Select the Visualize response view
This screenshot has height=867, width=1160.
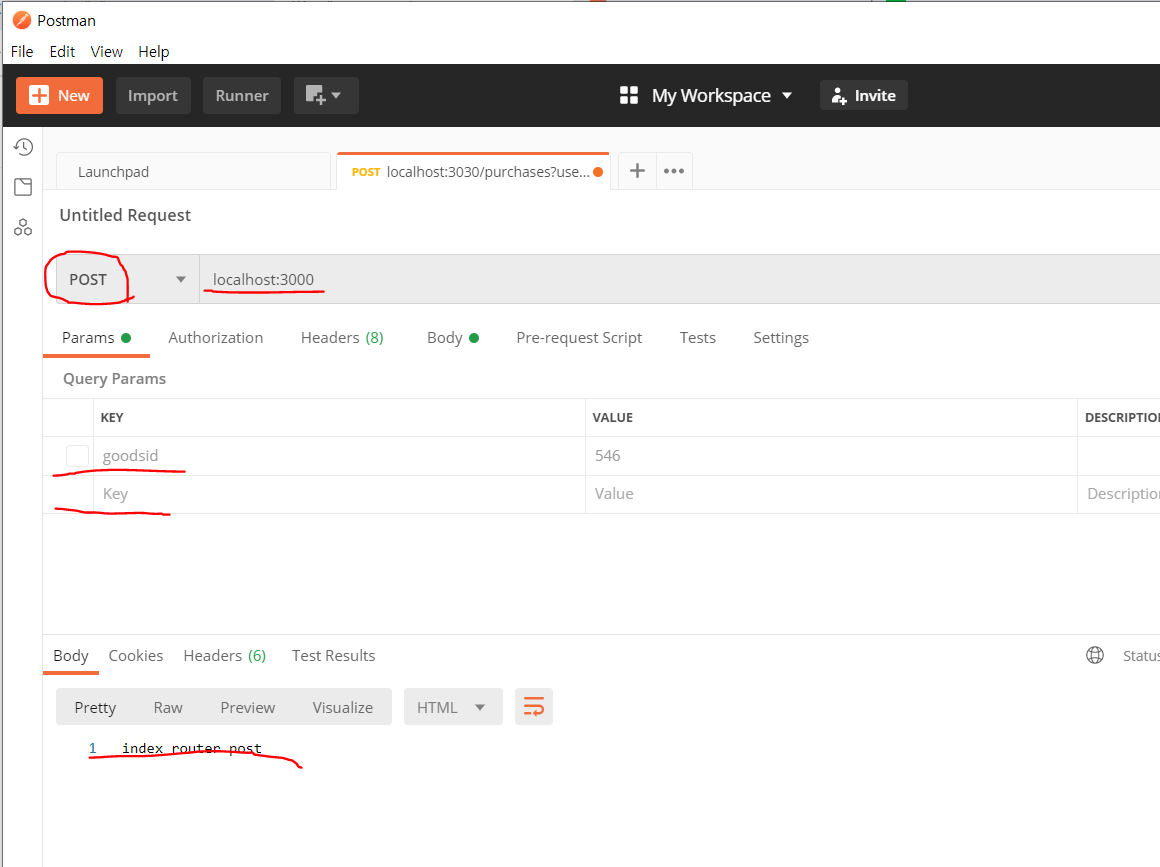[x=343, y=707]
